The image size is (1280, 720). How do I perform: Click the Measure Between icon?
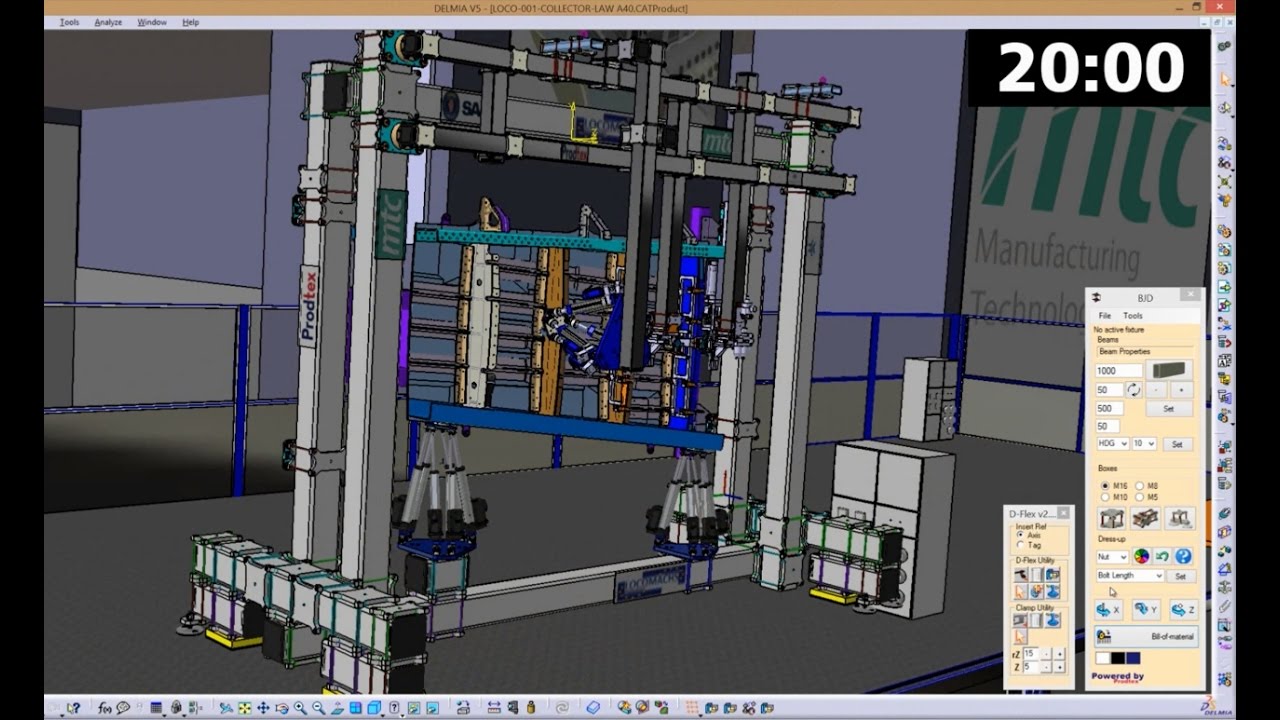click(494, 708)
